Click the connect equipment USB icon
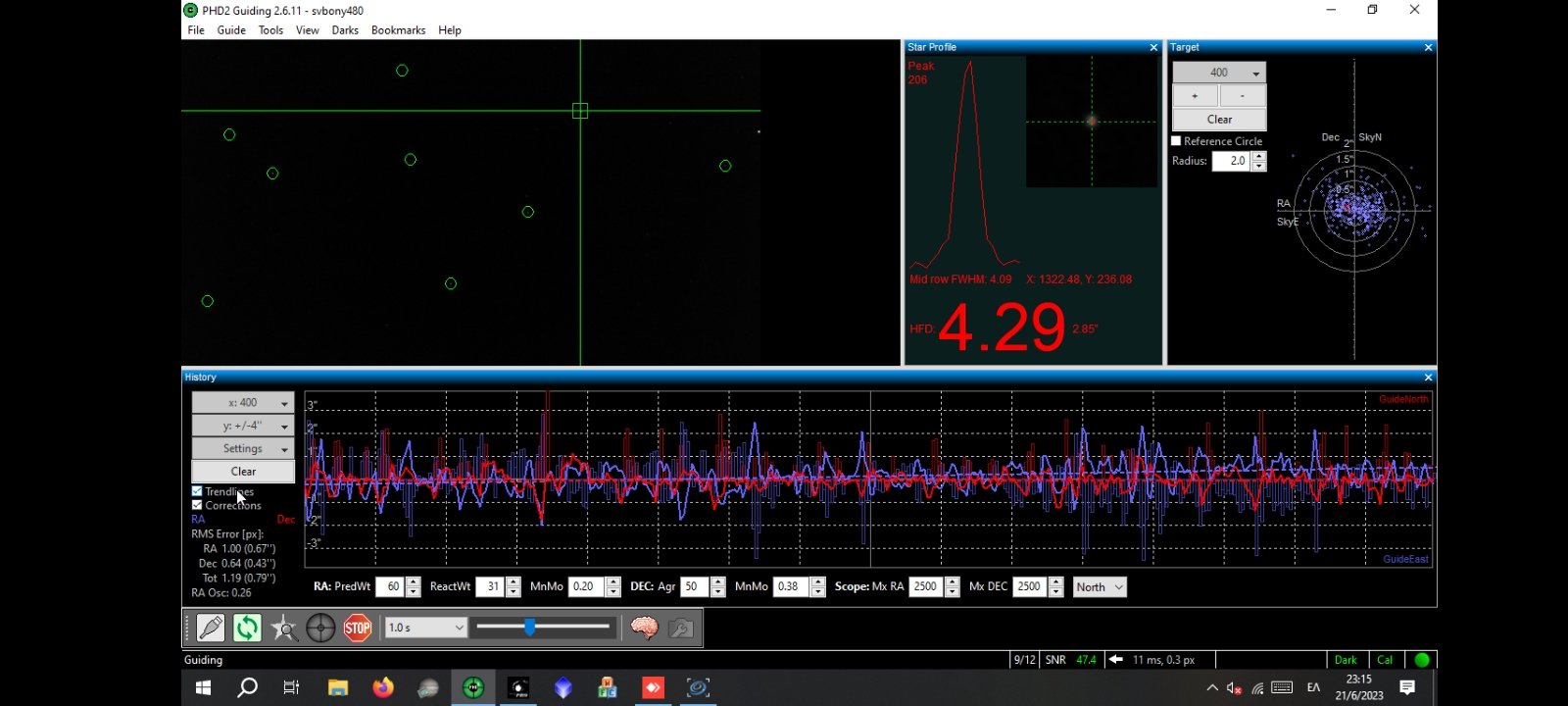The height and width of the screenshot is (706, 1568). click(x=210, y=628)
